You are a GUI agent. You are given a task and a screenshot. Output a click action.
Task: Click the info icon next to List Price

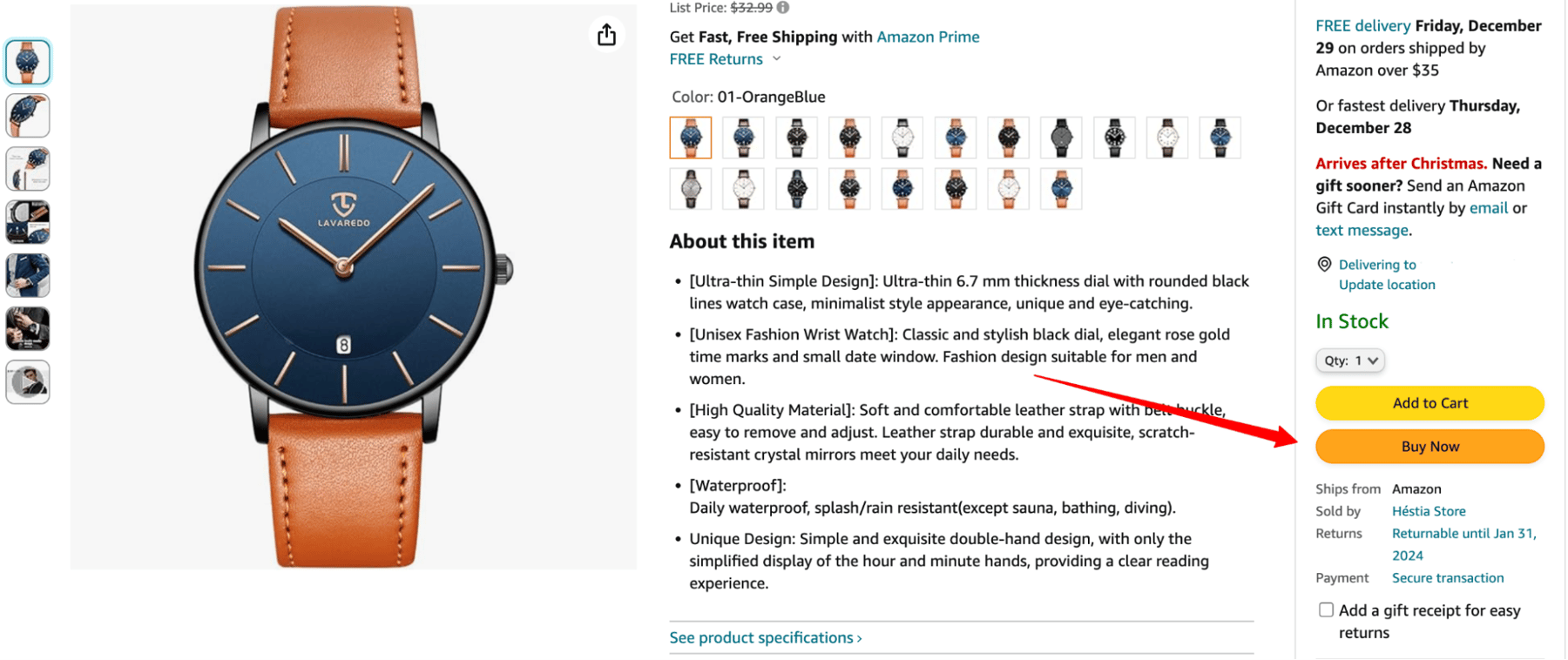[x=781, y=7]
